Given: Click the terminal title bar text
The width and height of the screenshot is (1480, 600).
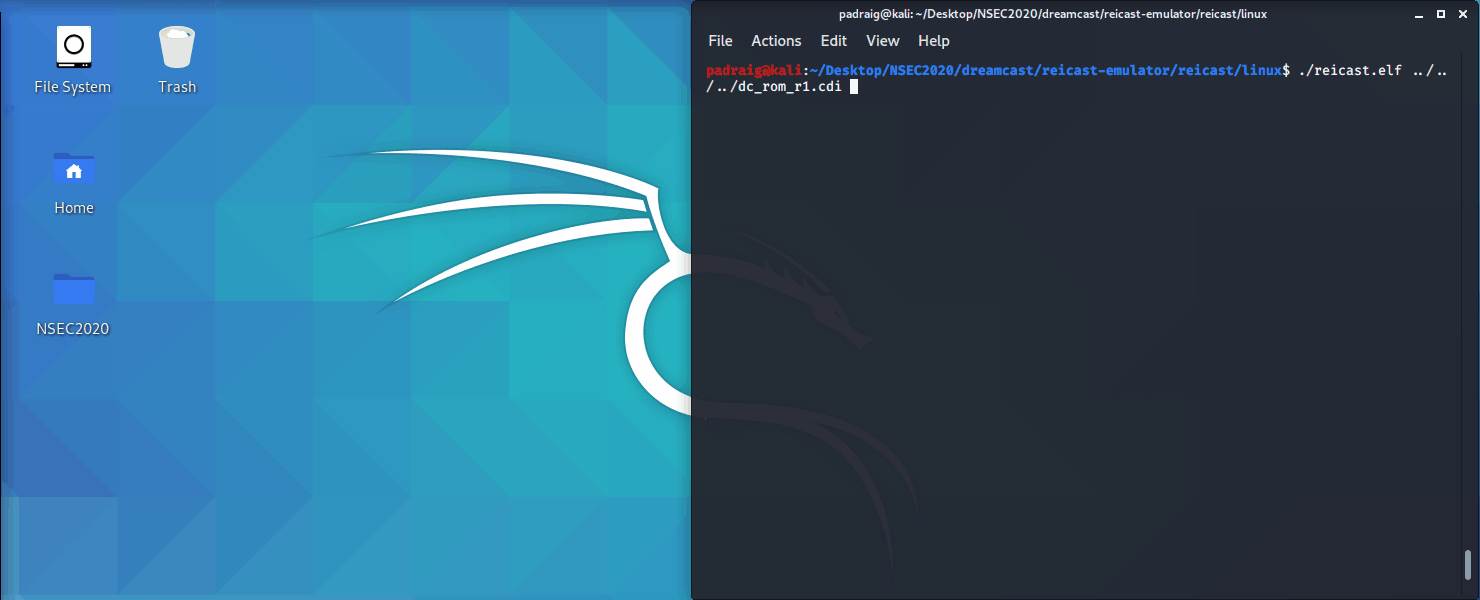Looking at the screenshot, I should [1052, 14].
